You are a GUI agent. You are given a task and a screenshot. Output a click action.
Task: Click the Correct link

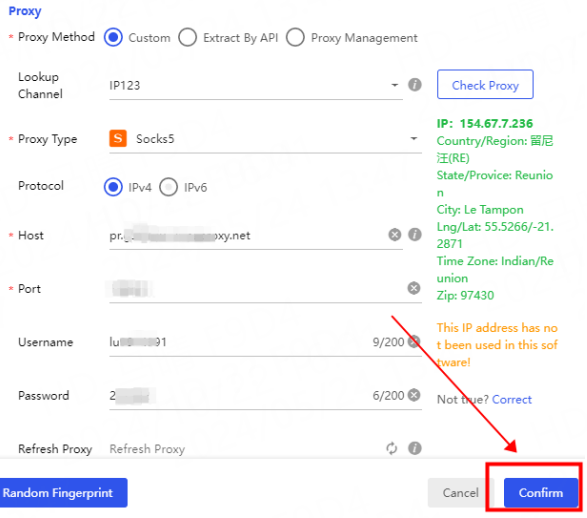coord(512,399)
